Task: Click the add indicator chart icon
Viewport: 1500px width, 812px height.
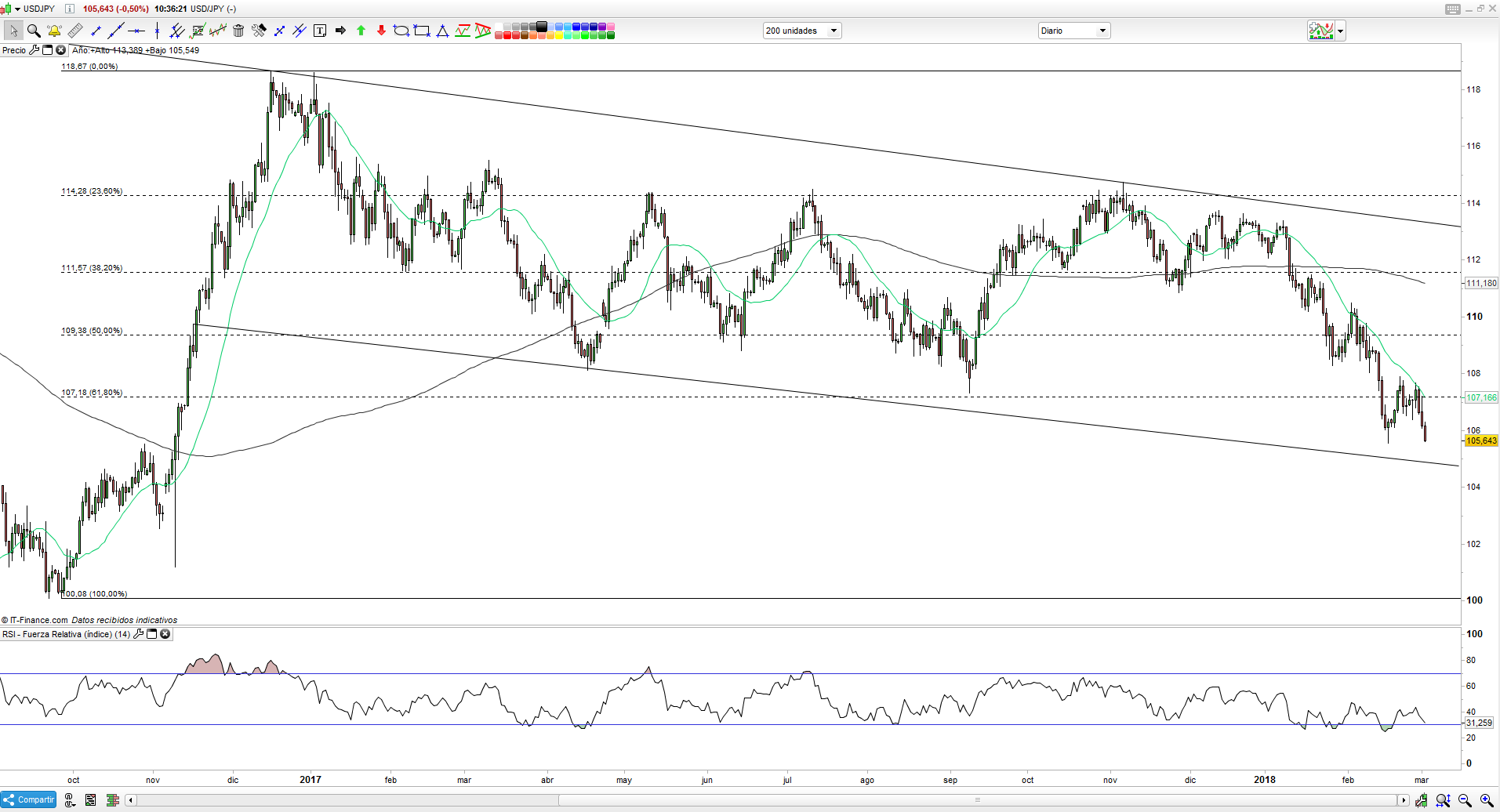Action: pos(1321,31)
